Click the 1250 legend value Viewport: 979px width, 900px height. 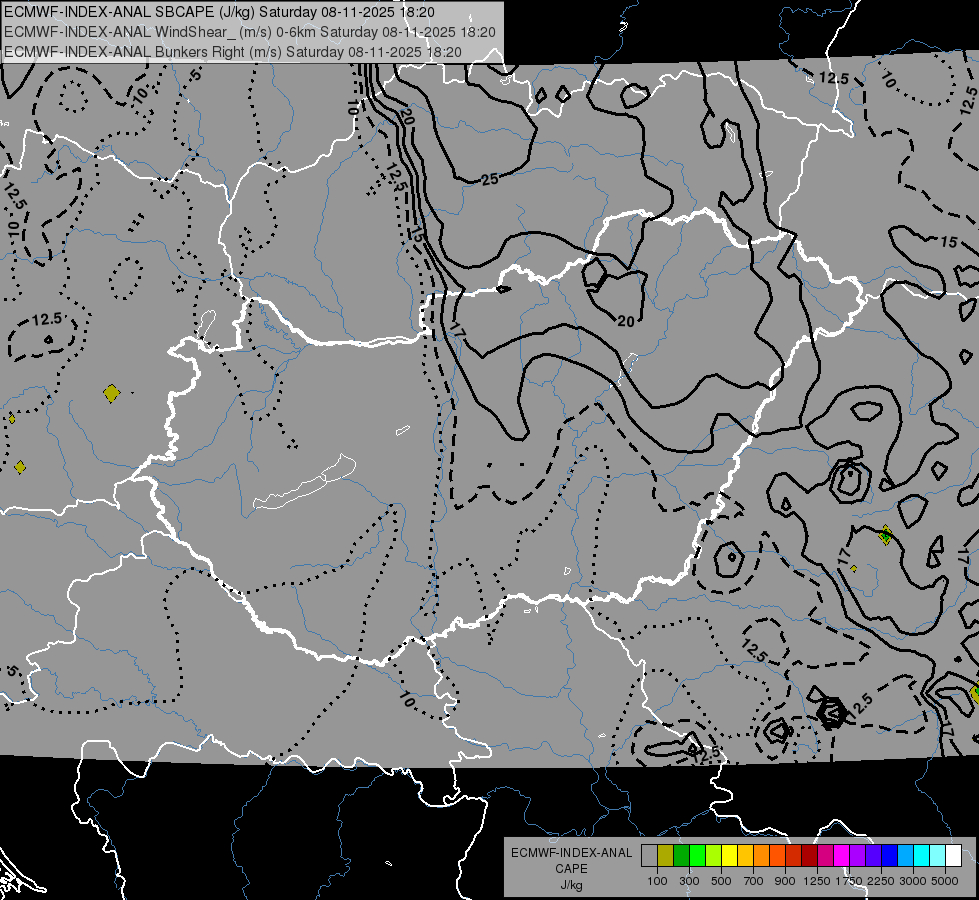pyautogui.click(x=817, y=881)
